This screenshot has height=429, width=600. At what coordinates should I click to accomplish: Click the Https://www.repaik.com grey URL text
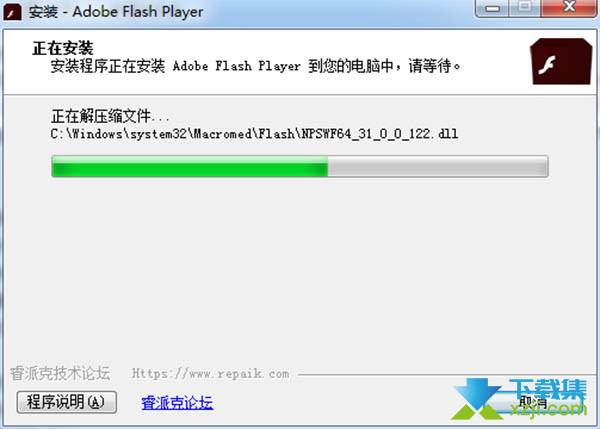[x=210, y=373]
